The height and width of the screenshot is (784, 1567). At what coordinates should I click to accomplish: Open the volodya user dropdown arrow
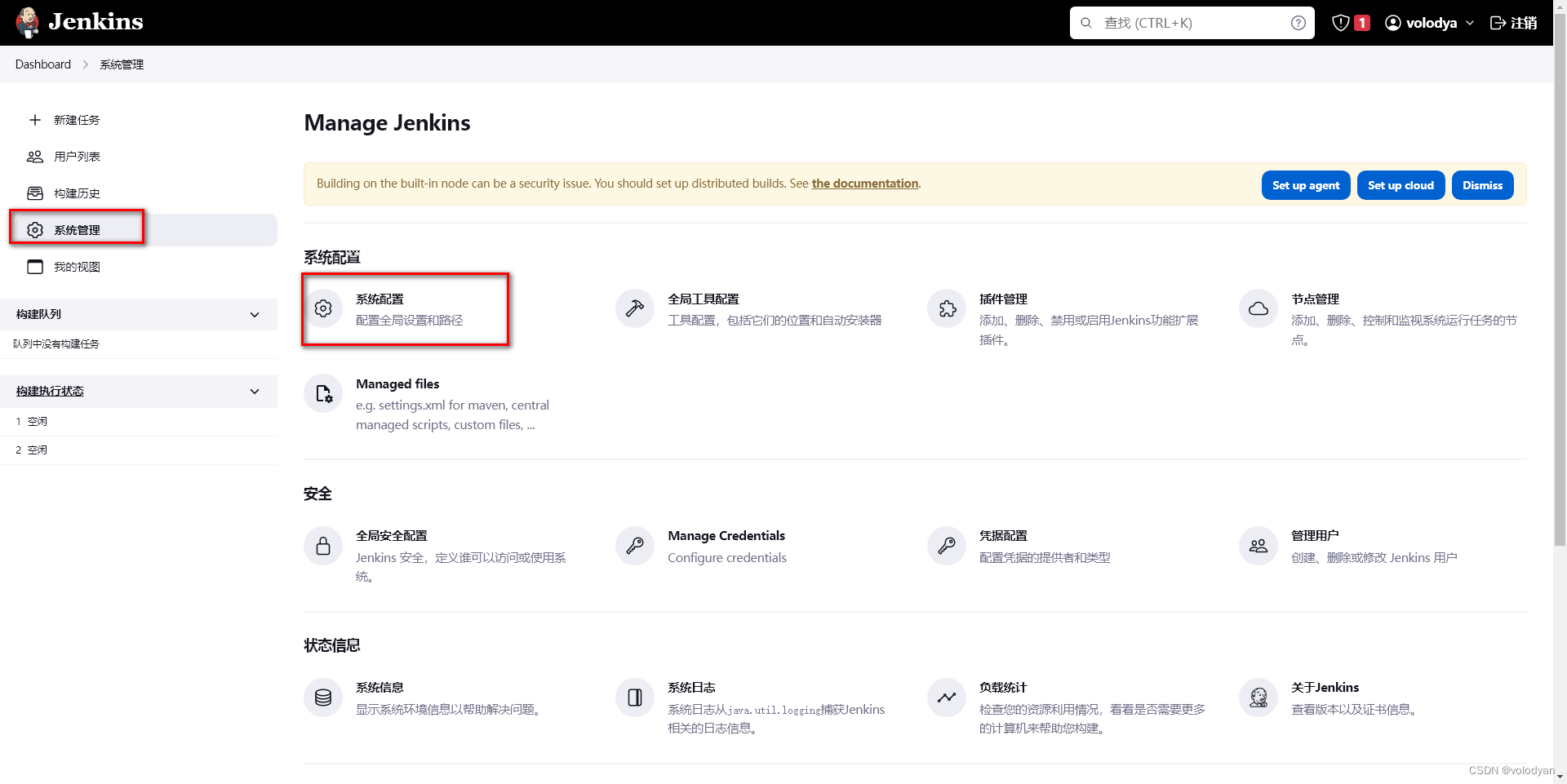tap(1470, 23)
